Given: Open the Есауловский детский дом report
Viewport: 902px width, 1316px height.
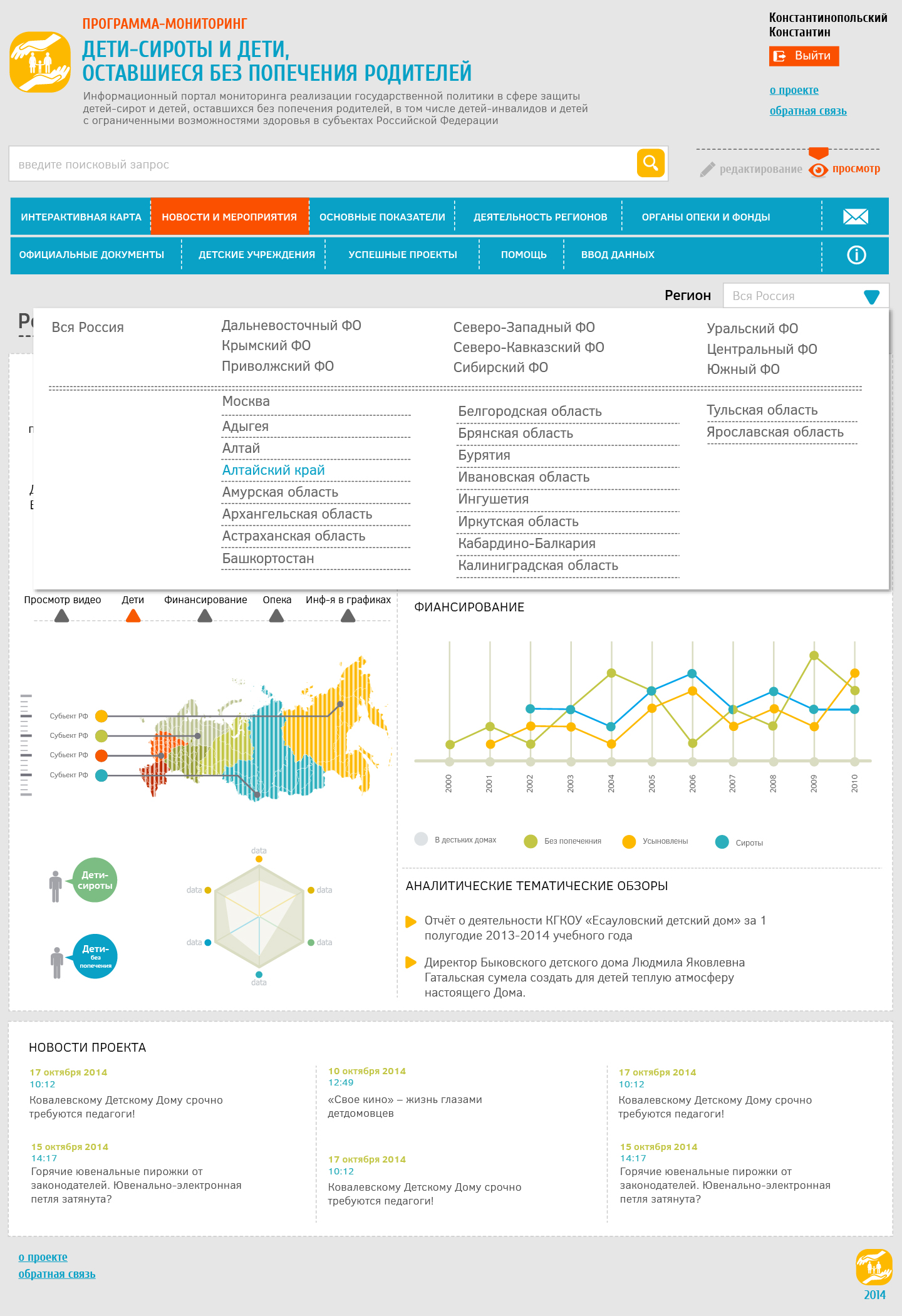Looking at the screenshot, I should click(x=595, y=928).
